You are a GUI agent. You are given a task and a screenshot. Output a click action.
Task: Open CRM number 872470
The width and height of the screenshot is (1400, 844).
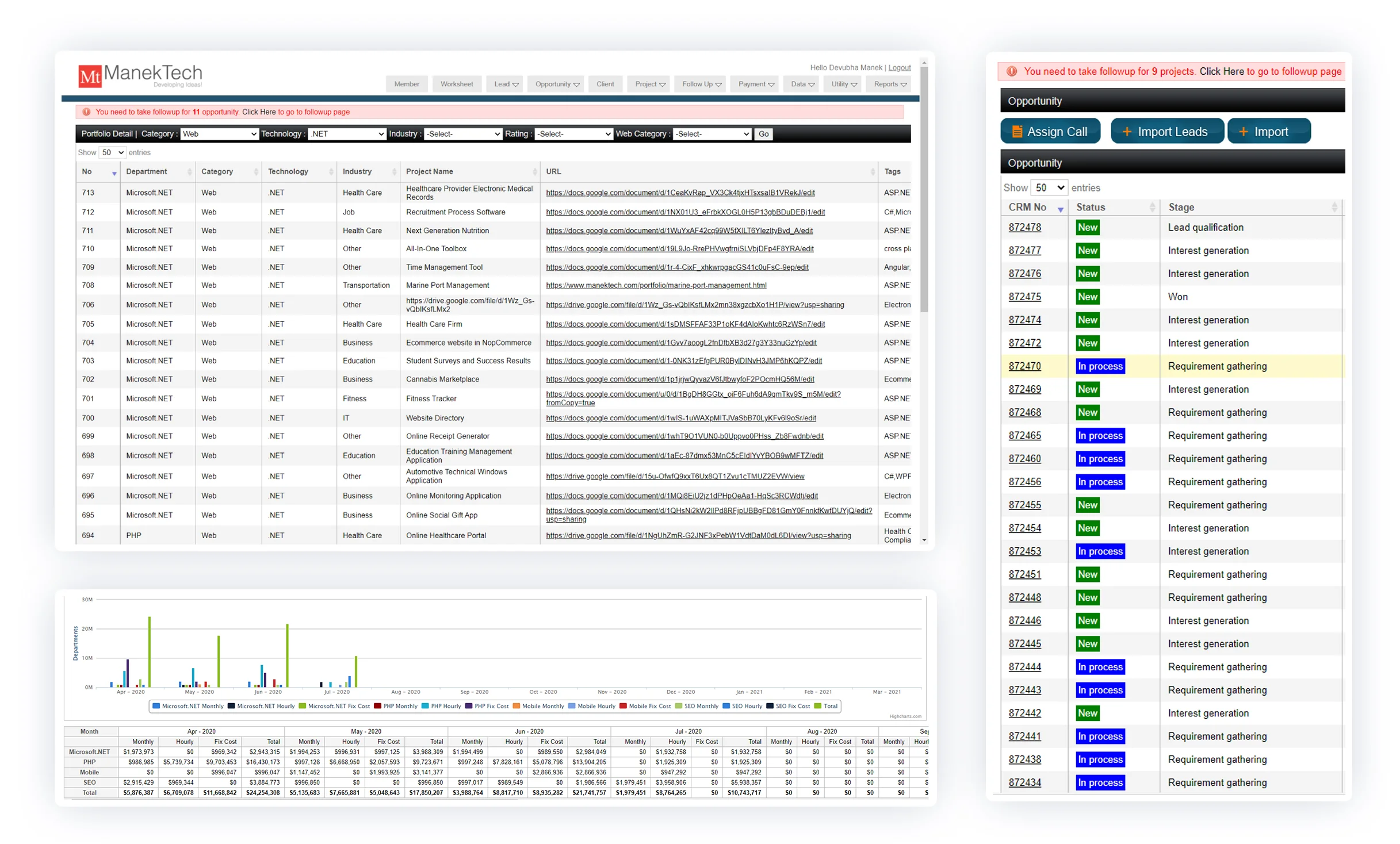pos(1025,367)
